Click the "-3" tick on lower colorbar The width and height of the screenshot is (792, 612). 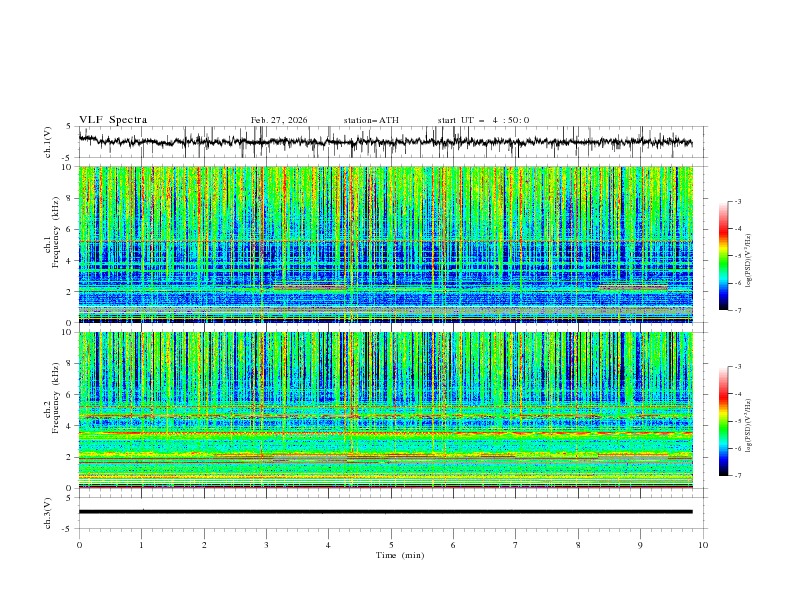[738, 367]
